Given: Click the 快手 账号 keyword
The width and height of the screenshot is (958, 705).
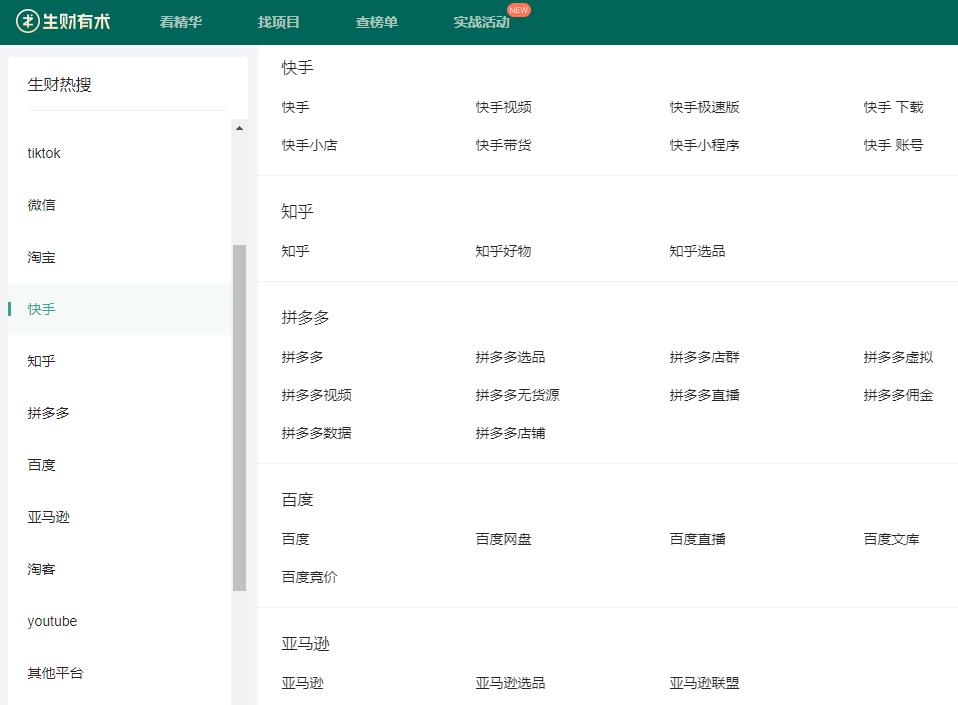Looking at the screenshot, I should (x=893, y=145).
